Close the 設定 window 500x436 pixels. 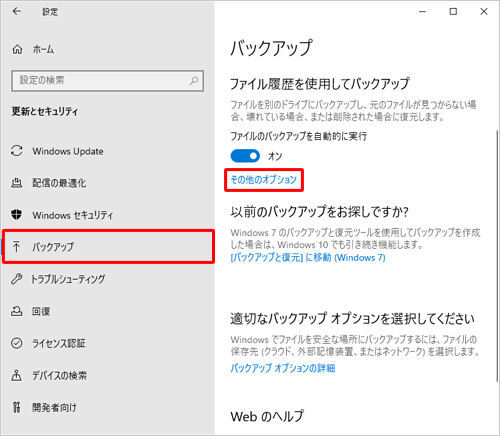pos(484,12)
